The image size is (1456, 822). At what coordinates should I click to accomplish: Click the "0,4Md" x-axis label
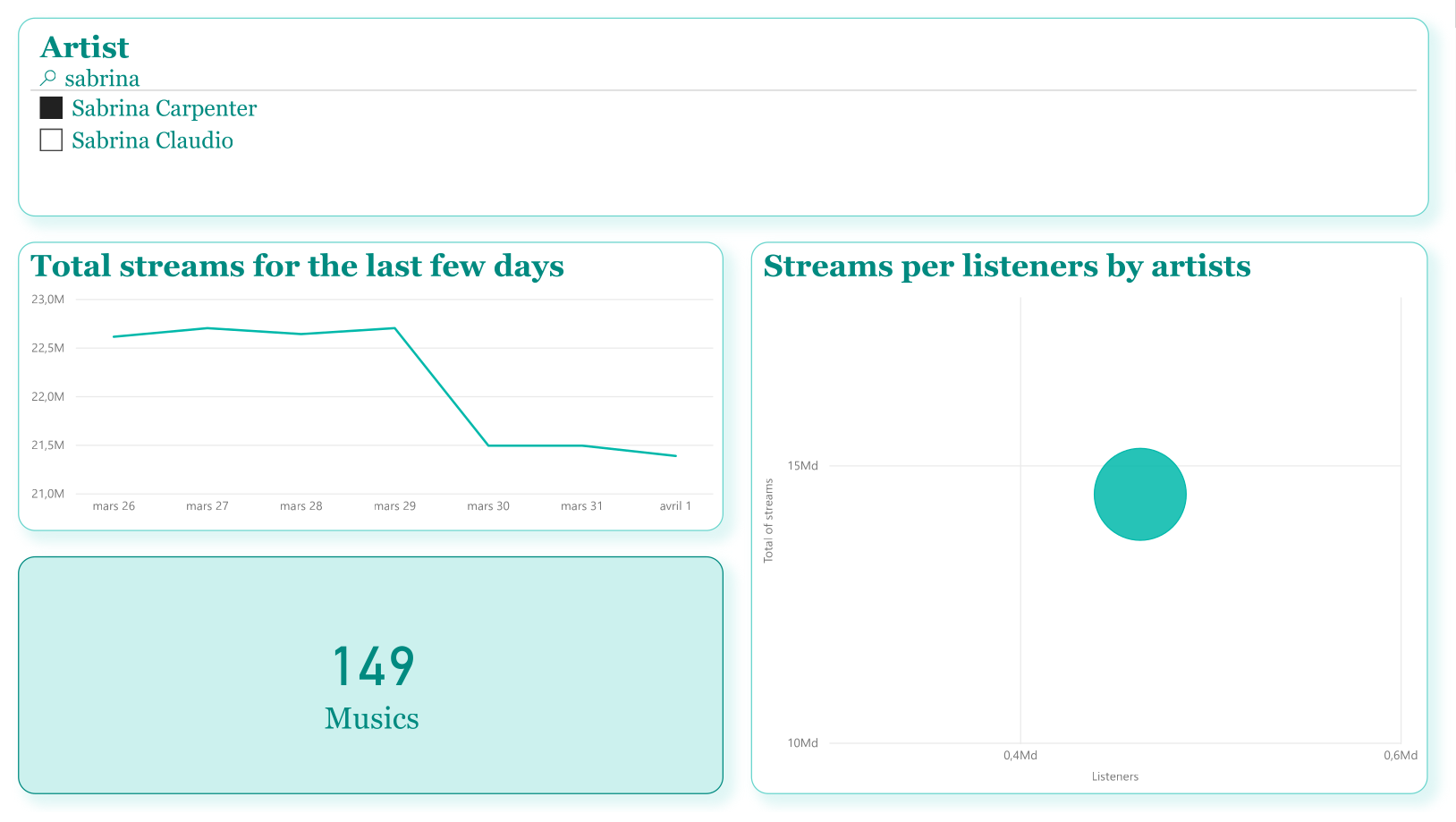tap(1020, 756)
